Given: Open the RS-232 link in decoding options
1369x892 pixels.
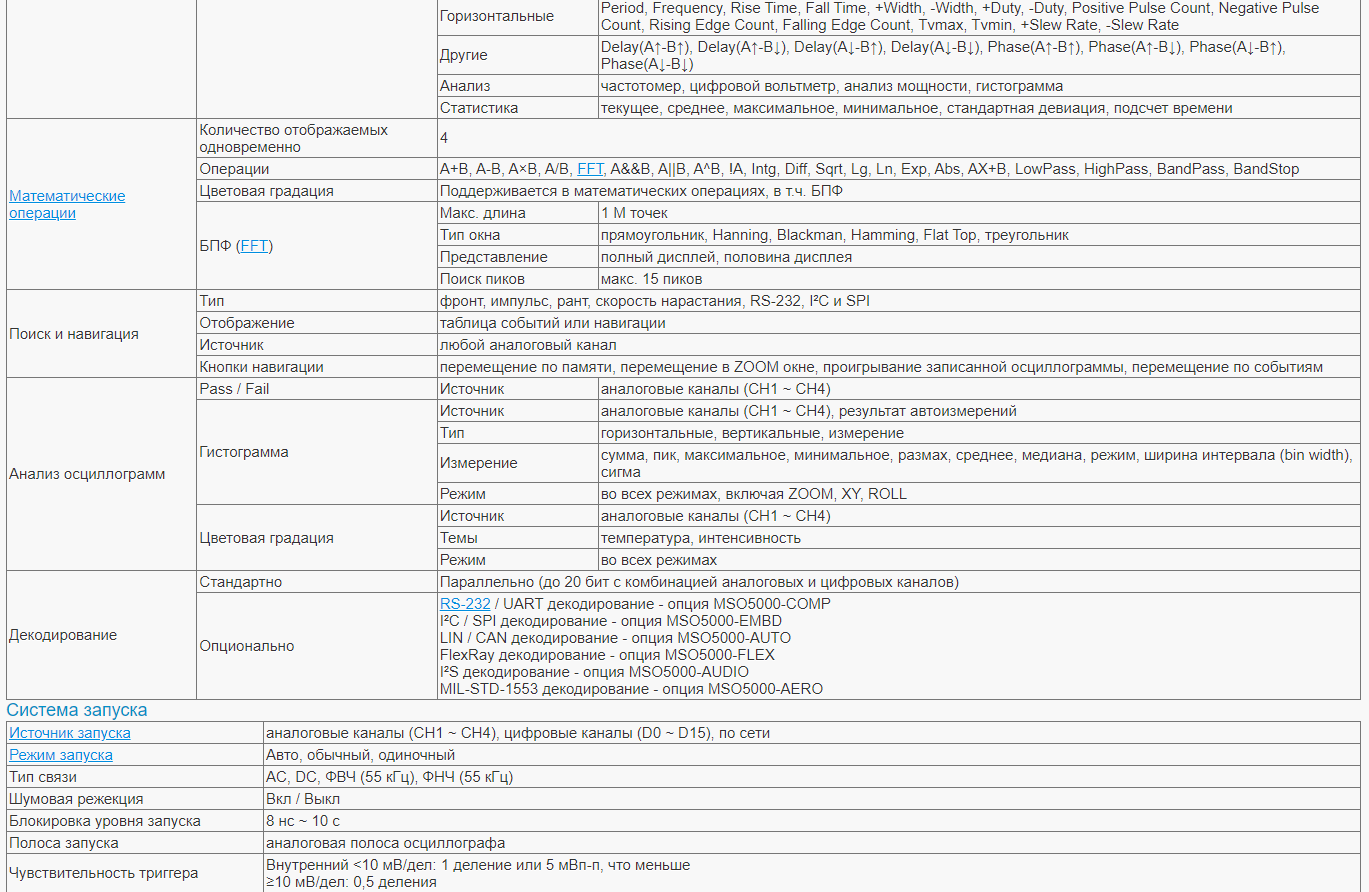Looking at the screenshot, I should click(x=465, y=604).
